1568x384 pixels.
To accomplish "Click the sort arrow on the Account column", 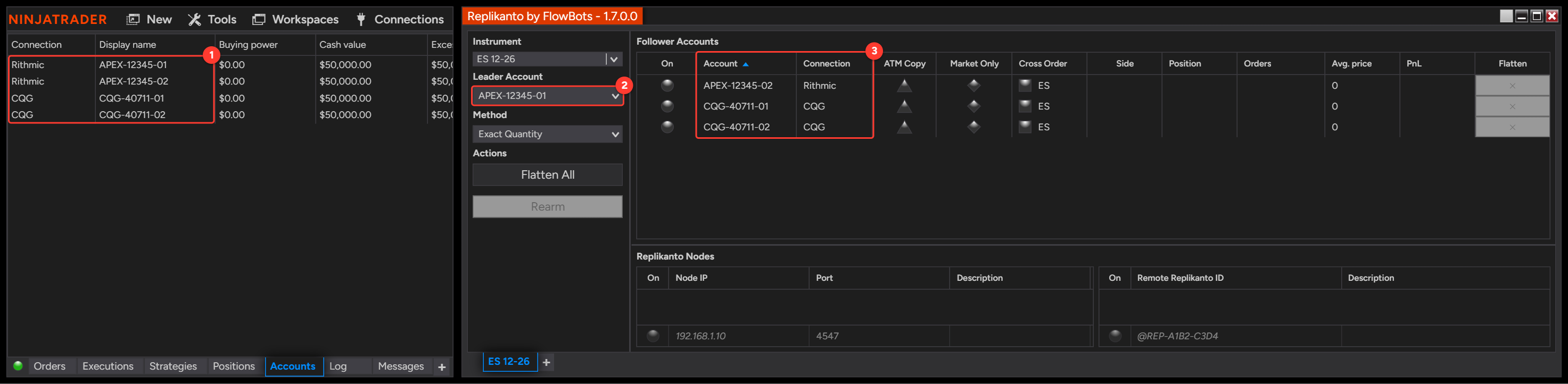I will (746, 64).
